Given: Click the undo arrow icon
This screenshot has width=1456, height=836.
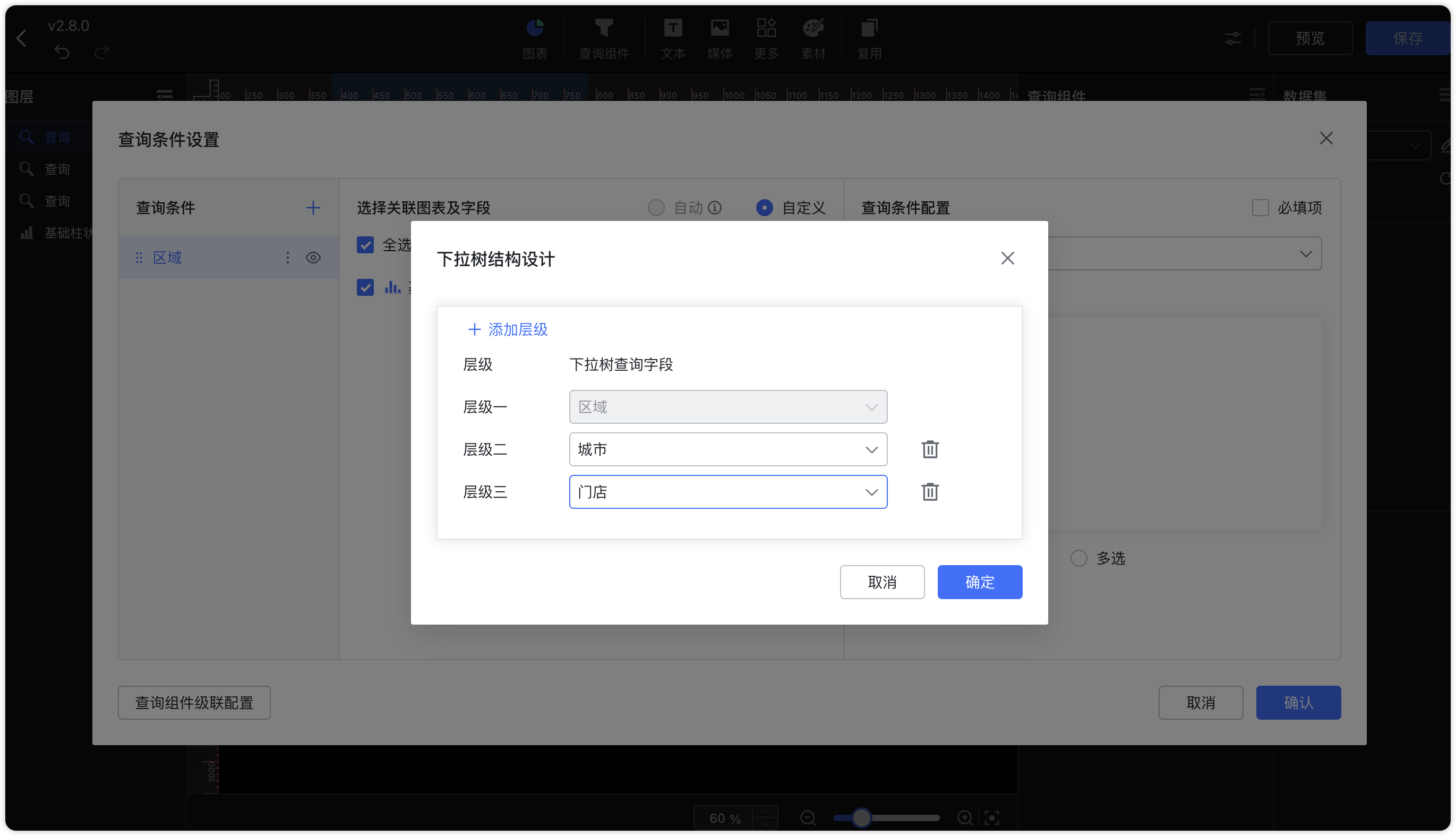Looking at the screenshot, I should point(62,52).
